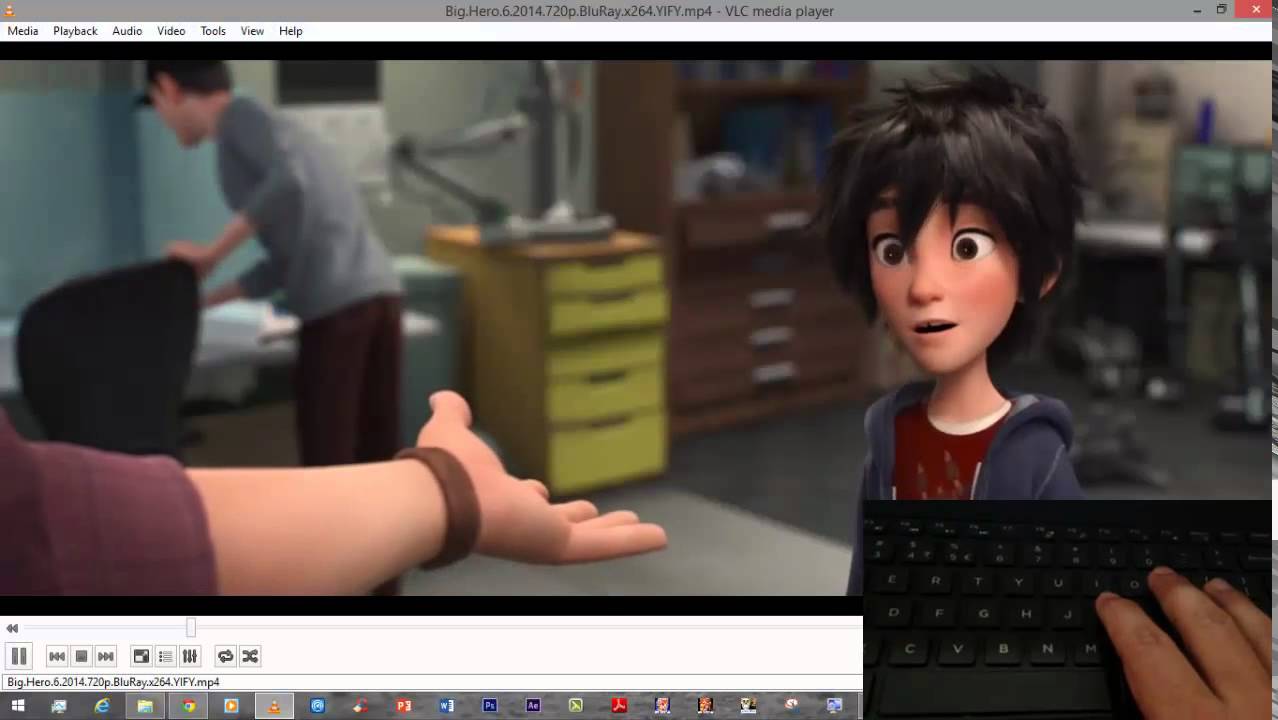Toggle shuffle random playback
This screenshot has width=1278, height=720.
(250, 656)
